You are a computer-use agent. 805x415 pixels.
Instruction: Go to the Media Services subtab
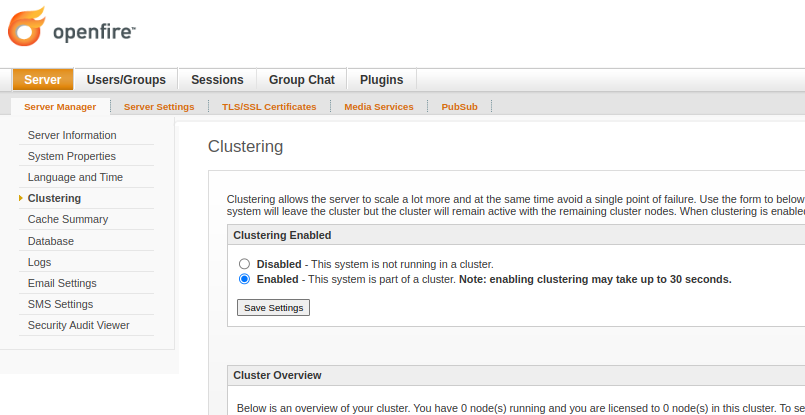coord(378,106)
